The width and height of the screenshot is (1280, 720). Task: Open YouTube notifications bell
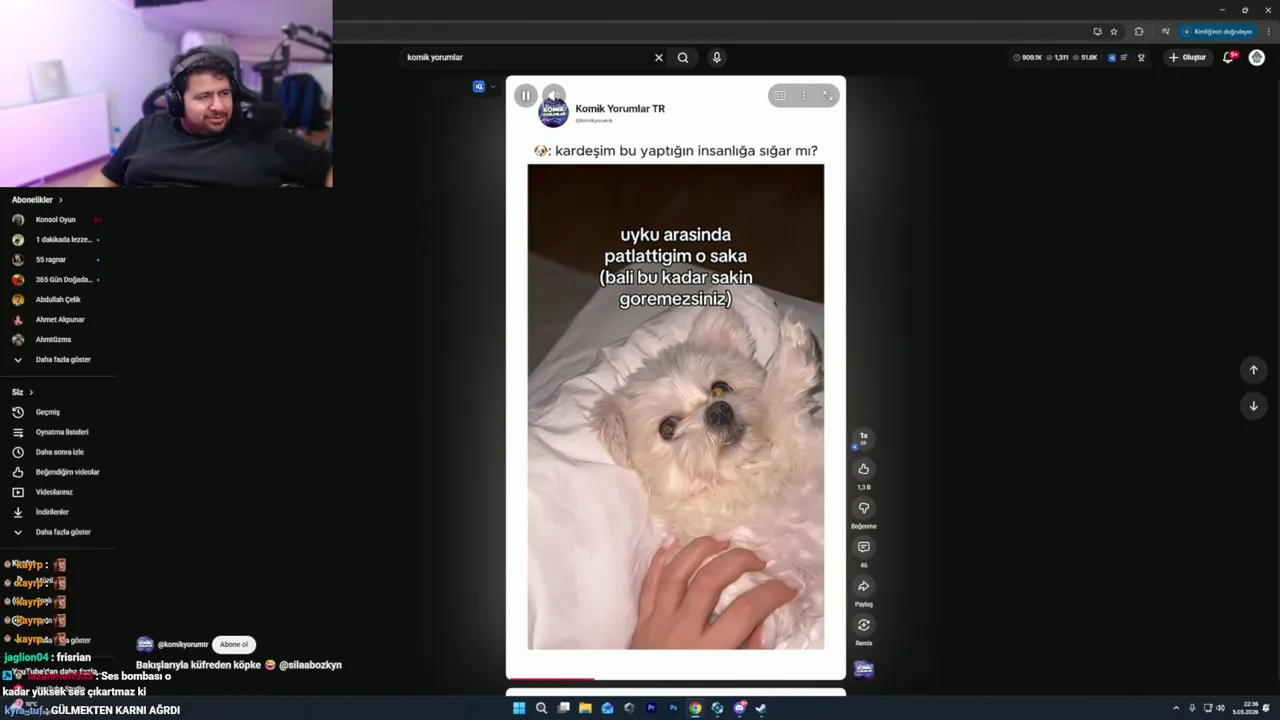[x=1229, y=58]
